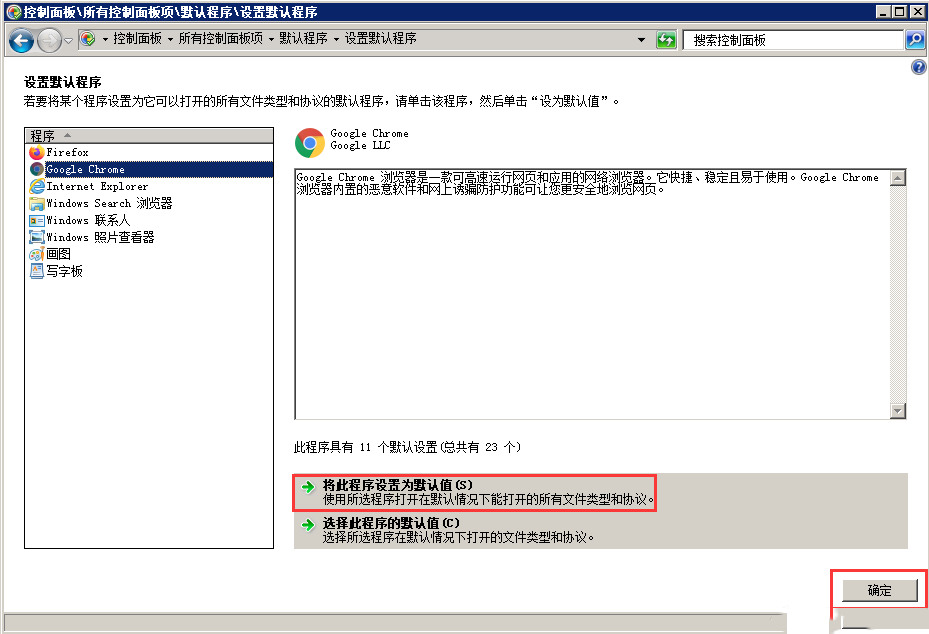The height and width of the screenshot is (634, 929).
Task: Click the green Refresh button
Action: [667, 40]
